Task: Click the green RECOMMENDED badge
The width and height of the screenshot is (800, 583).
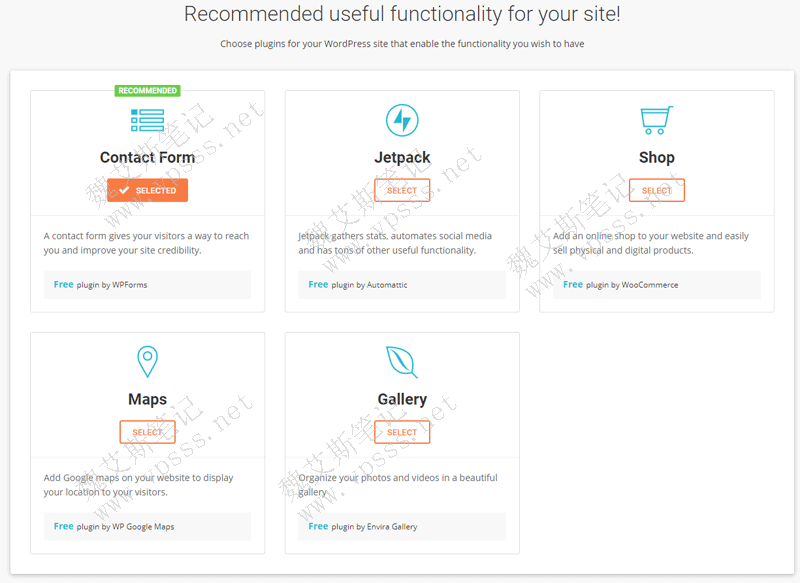Action: pyautogui.click(x=147, y=91)
